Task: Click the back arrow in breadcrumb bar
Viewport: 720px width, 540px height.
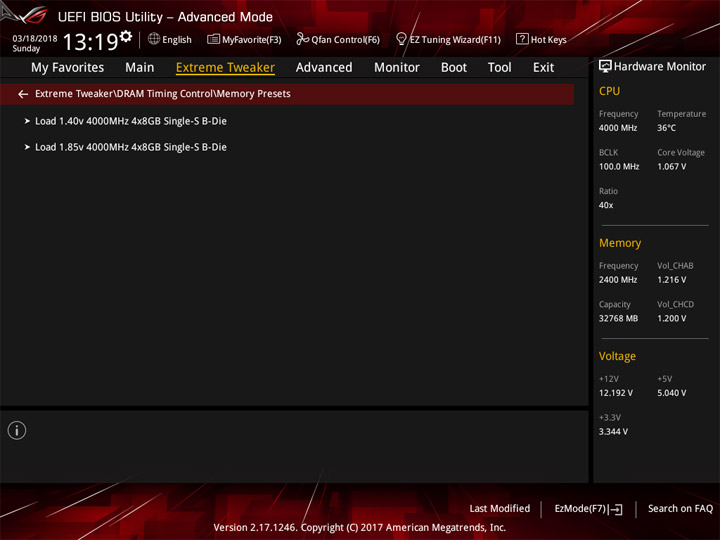Action: click(x=23, y=94)
